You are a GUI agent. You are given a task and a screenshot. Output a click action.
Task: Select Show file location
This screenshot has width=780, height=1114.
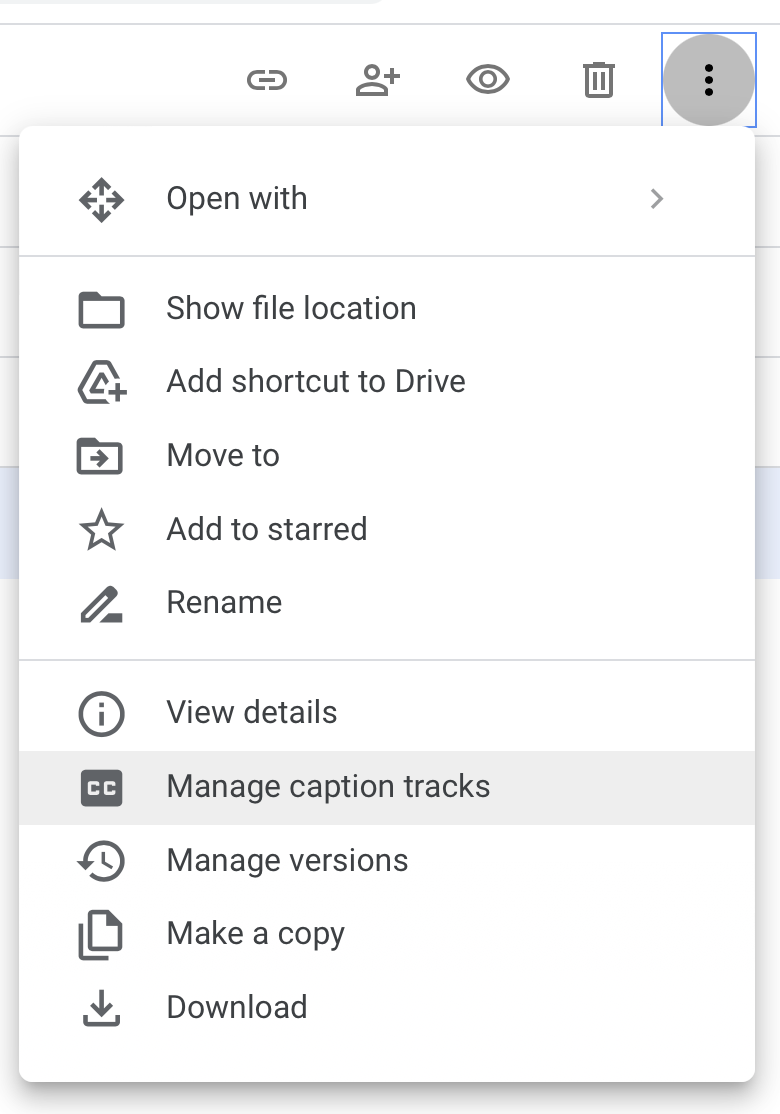click(x=291, y=309)
